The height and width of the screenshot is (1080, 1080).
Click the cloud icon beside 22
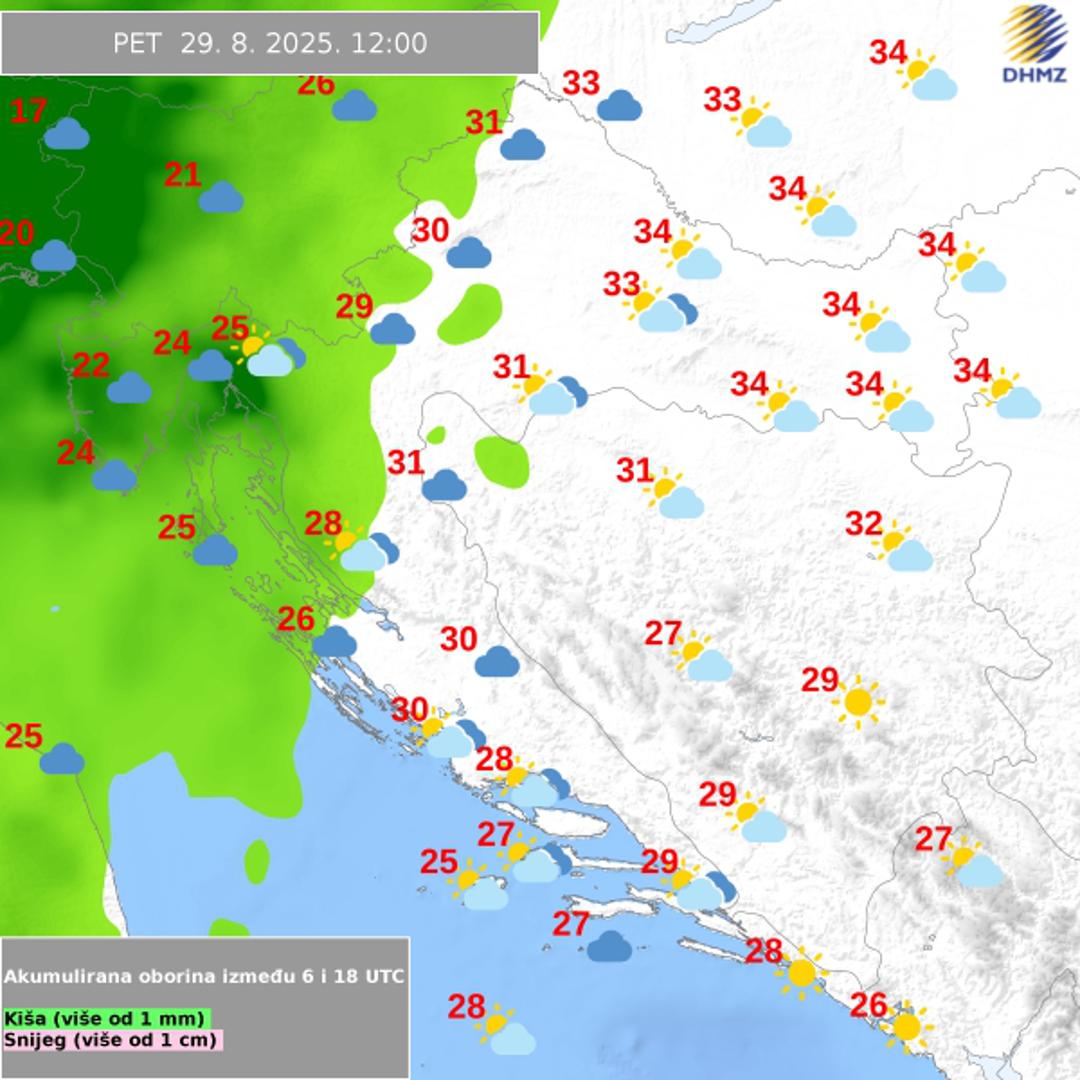pyautogui.click(x=129, y=388)
